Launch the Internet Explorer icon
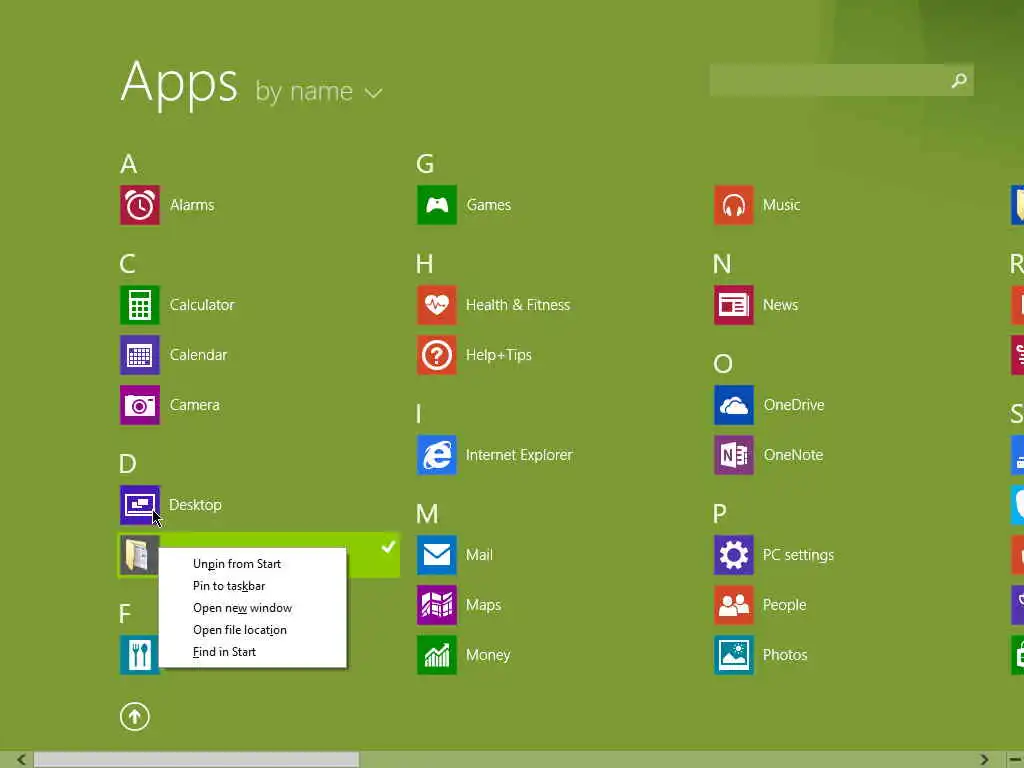The height and width of the screenshot is (768, 1024). [437, 455]
